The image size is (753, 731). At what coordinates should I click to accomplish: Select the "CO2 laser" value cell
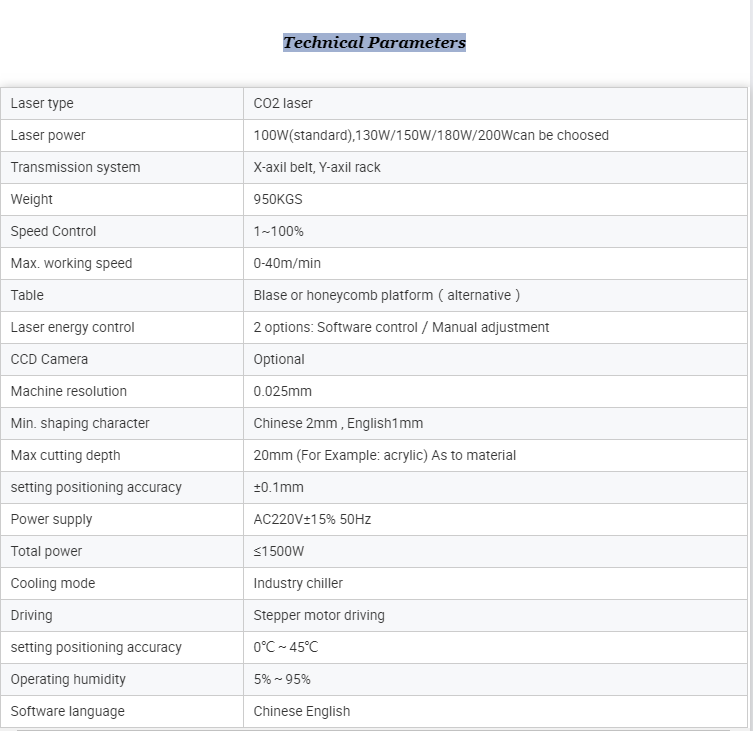[283, 103]
